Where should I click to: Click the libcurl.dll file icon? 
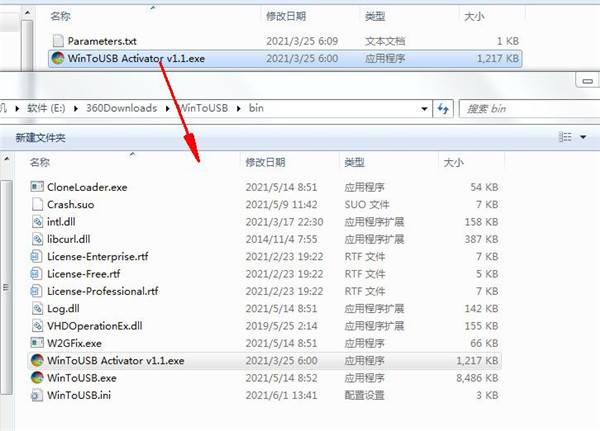click(37, 239)
